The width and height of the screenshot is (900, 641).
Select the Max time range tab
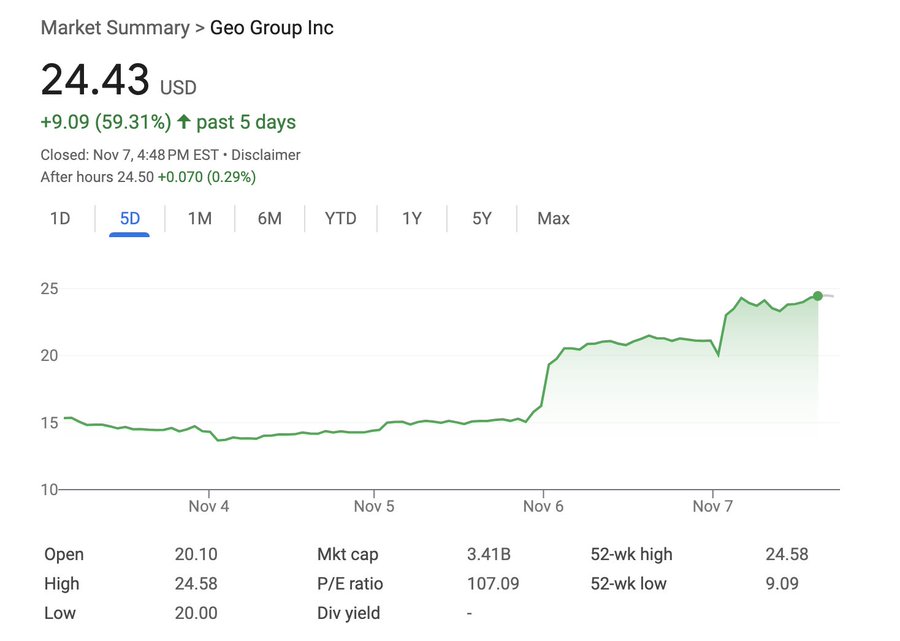[x=553, y=219]
